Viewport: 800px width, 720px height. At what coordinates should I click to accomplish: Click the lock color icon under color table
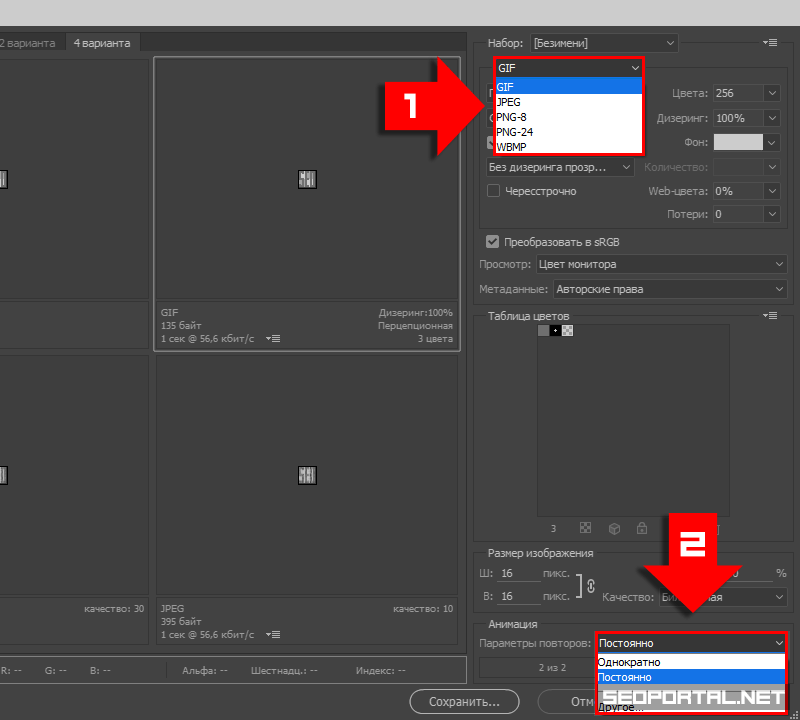(641, 528)
